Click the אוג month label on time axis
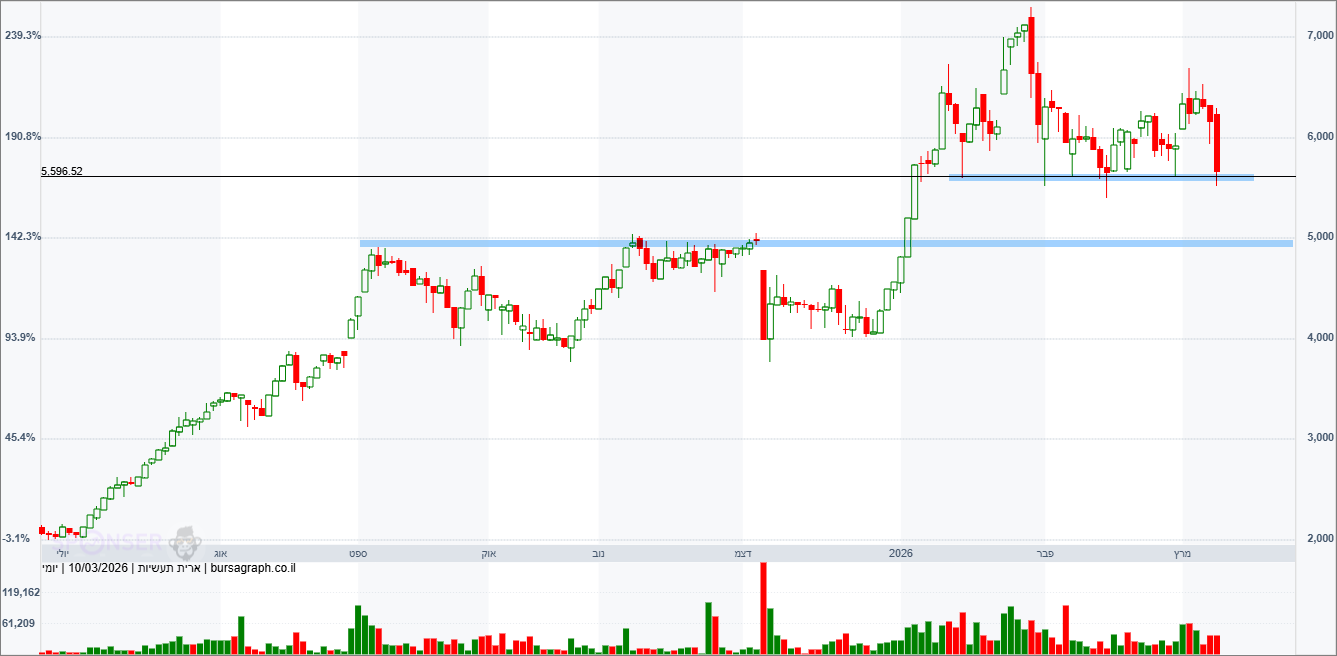Viewport: 1337px width, 656px height. tap(221, 553)
